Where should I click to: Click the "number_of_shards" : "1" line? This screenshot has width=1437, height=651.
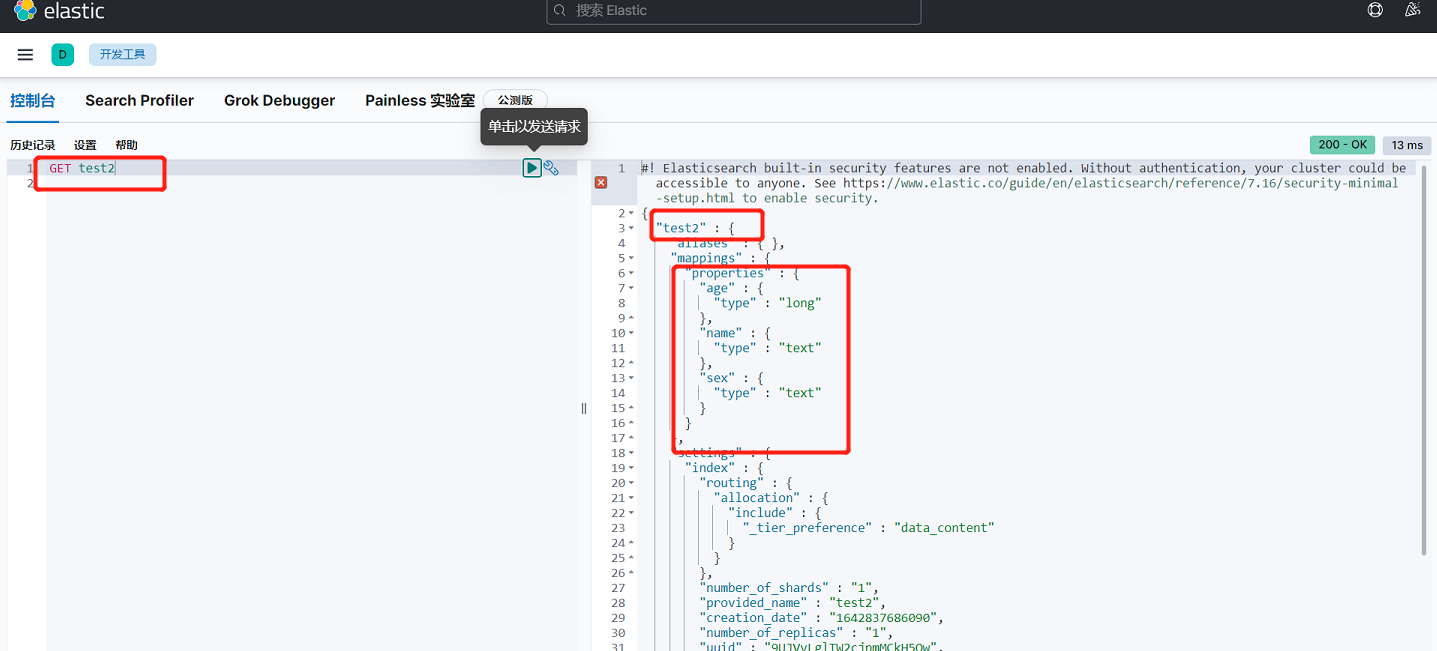(x=789, y=588)
